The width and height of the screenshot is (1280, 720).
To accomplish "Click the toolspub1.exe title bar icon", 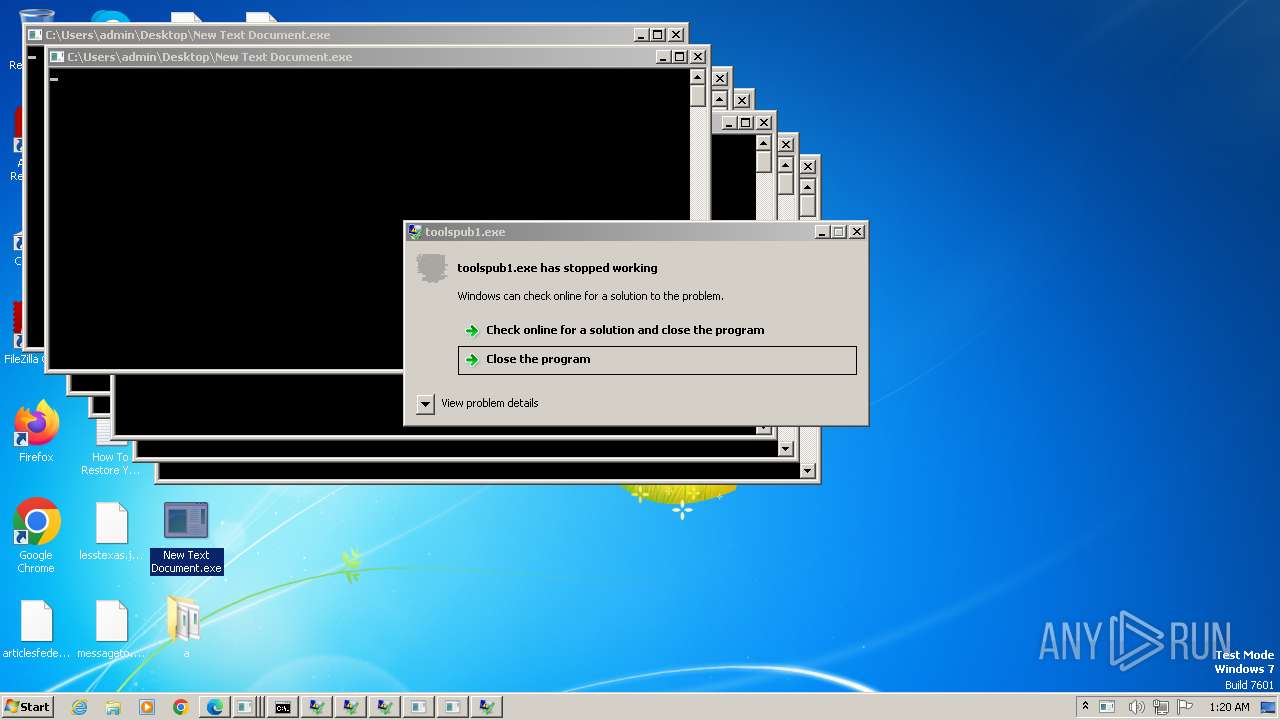I will tap(415, 232).
